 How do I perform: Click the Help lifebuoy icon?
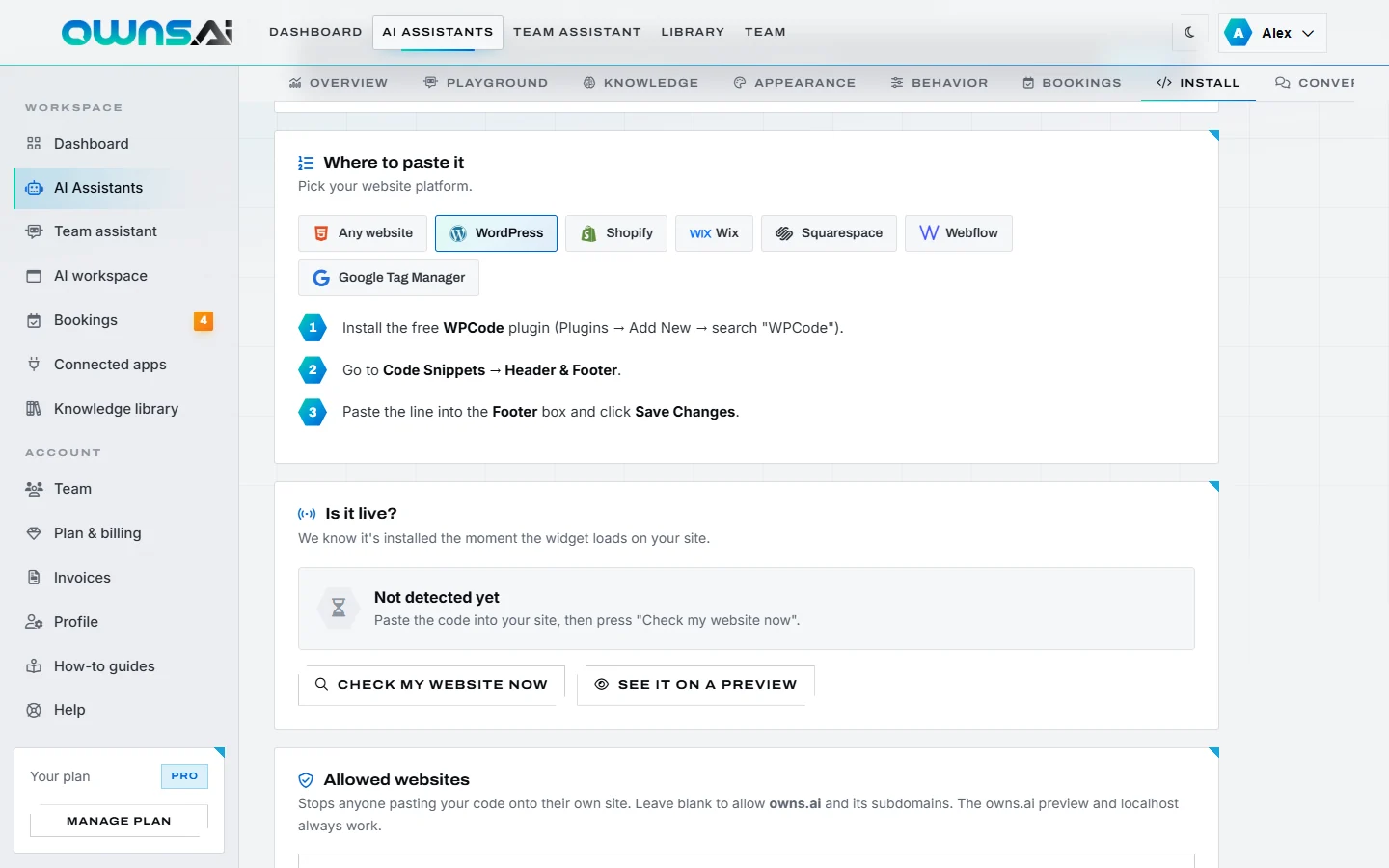pos(34,710)
